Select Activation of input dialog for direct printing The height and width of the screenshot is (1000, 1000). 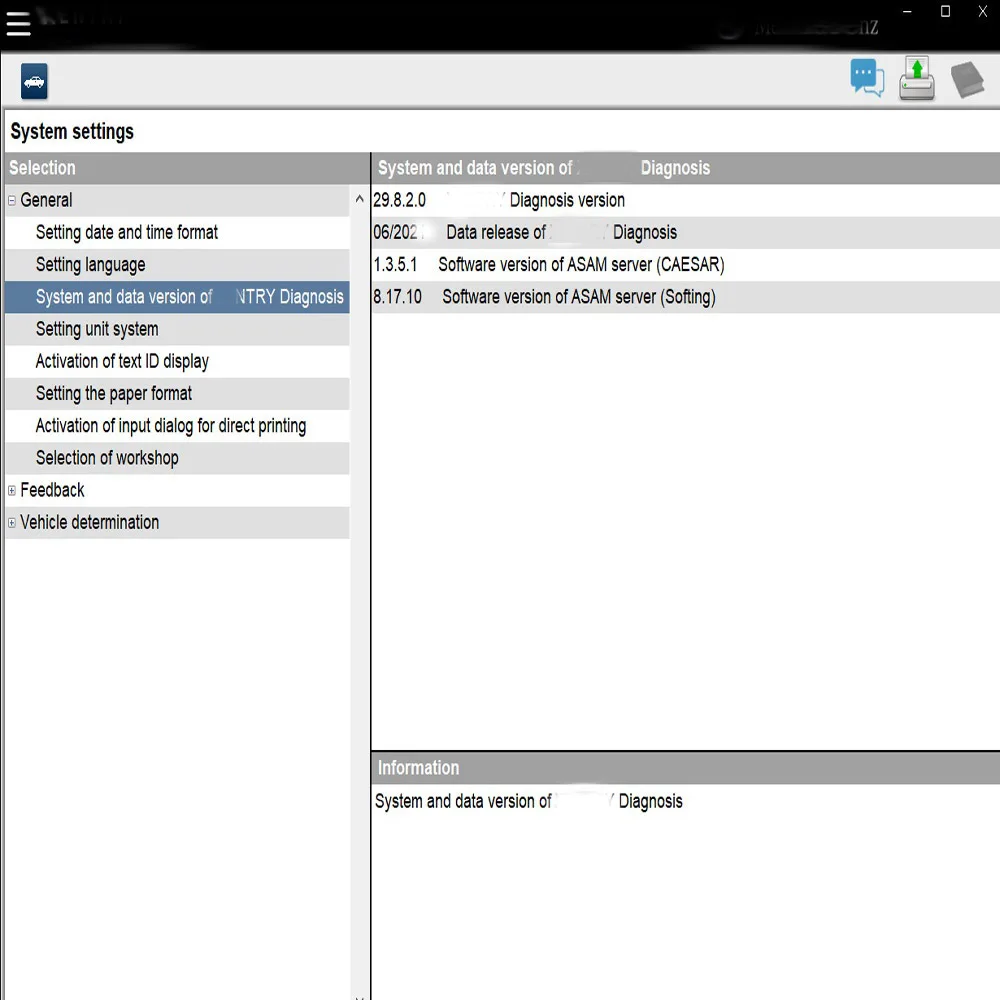pyautogui.click(x=177, y=426)
